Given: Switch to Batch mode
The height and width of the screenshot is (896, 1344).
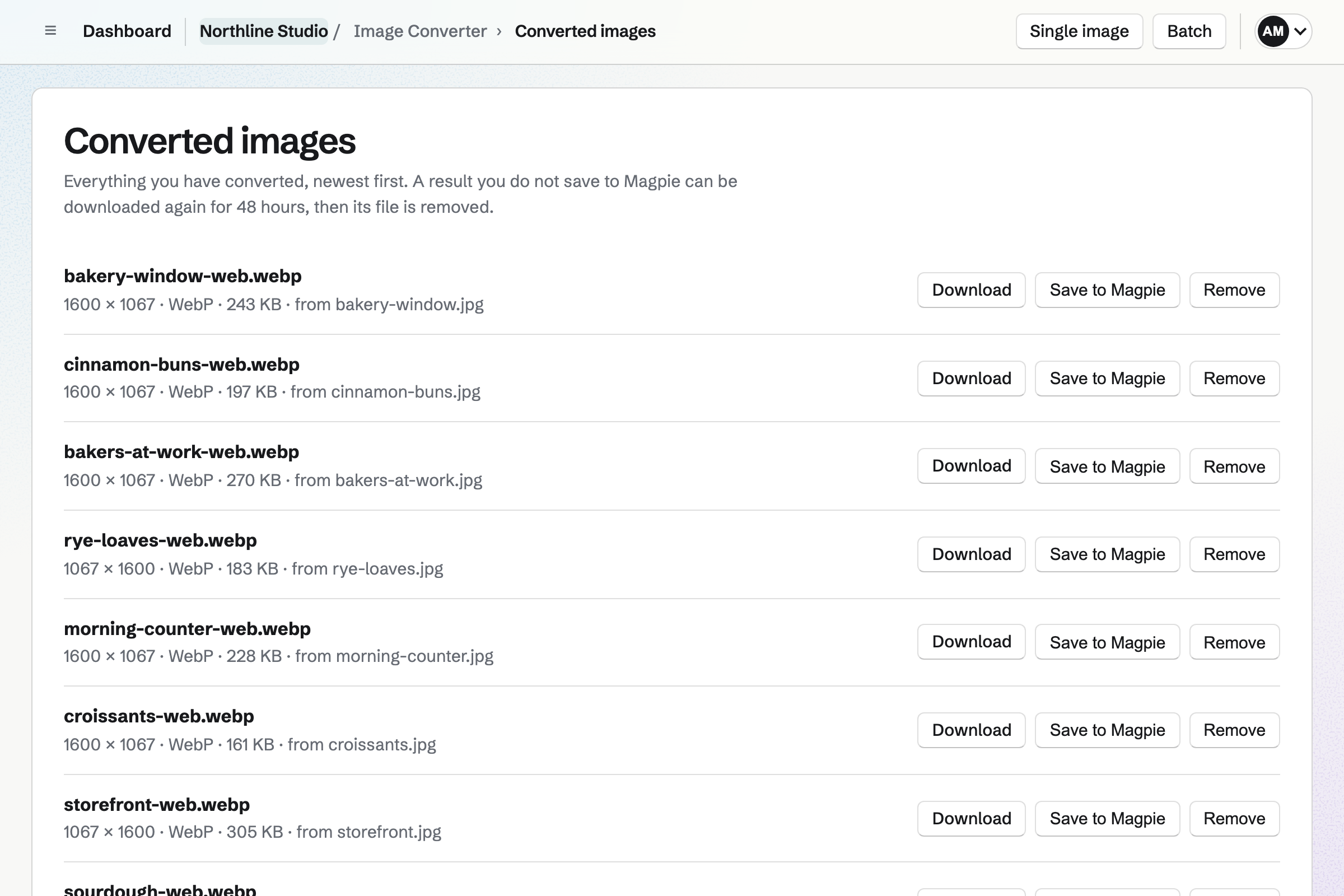Looking at the screenshot, I should click(x=1189, y=31).
